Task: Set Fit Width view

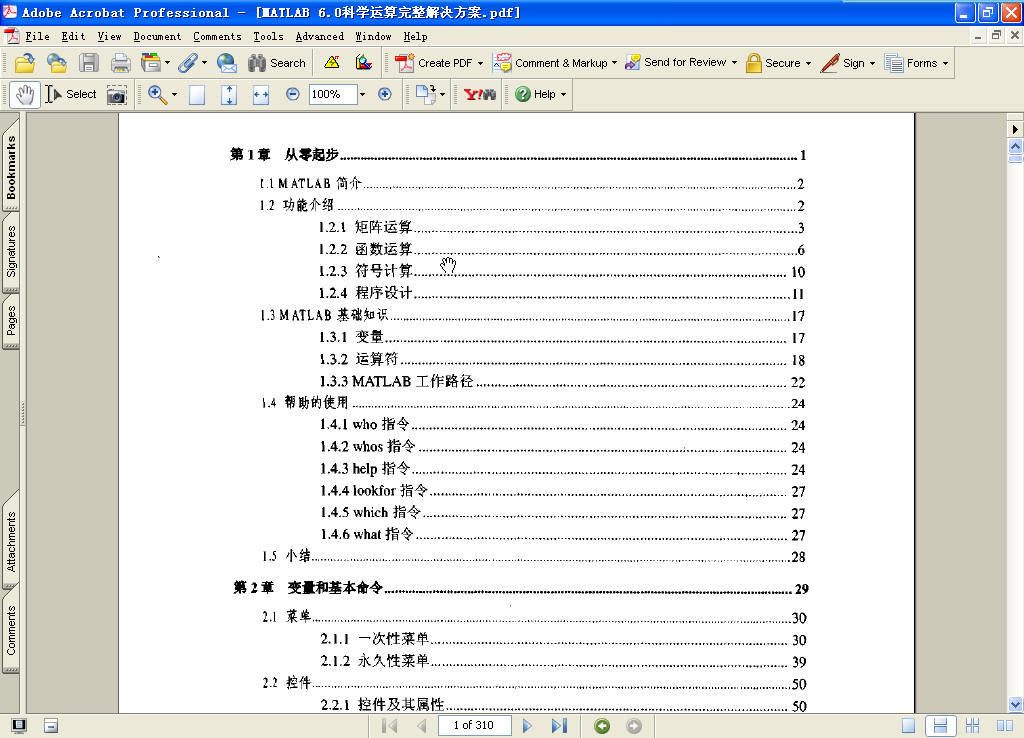Action: coord(261,95)
